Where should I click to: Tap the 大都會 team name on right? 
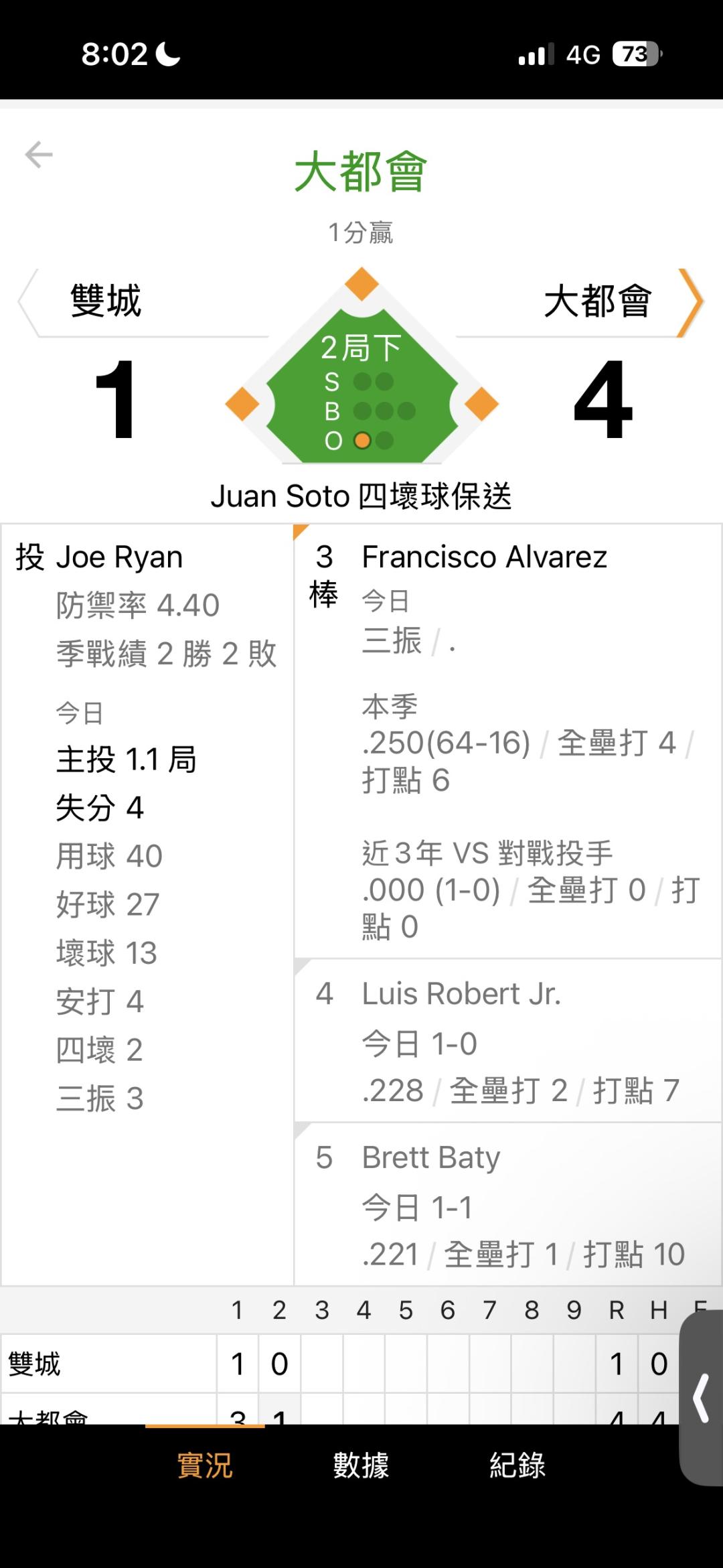(597, 301)
